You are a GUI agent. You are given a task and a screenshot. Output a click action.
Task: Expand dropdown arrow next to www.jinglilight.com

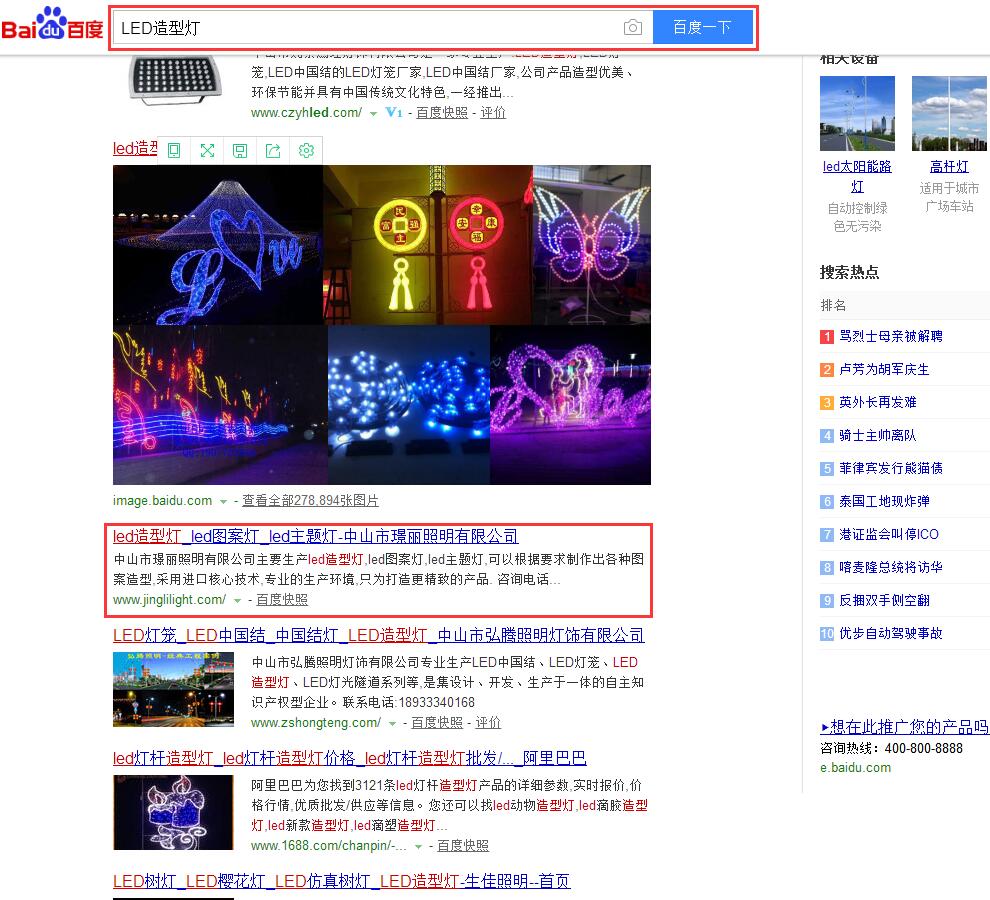click(x=237, y=601)
